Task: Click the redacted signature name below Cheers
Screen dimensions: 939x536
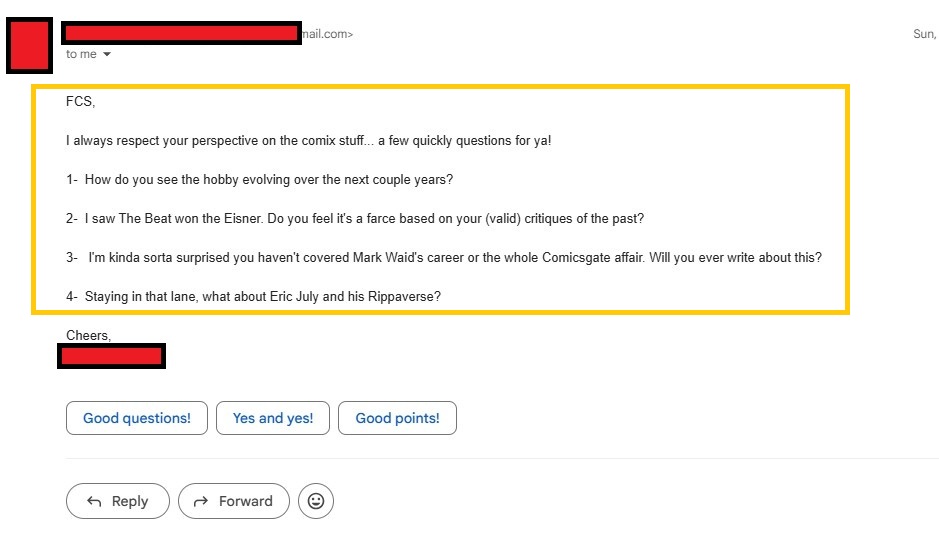Action: [x=111, y=355]
